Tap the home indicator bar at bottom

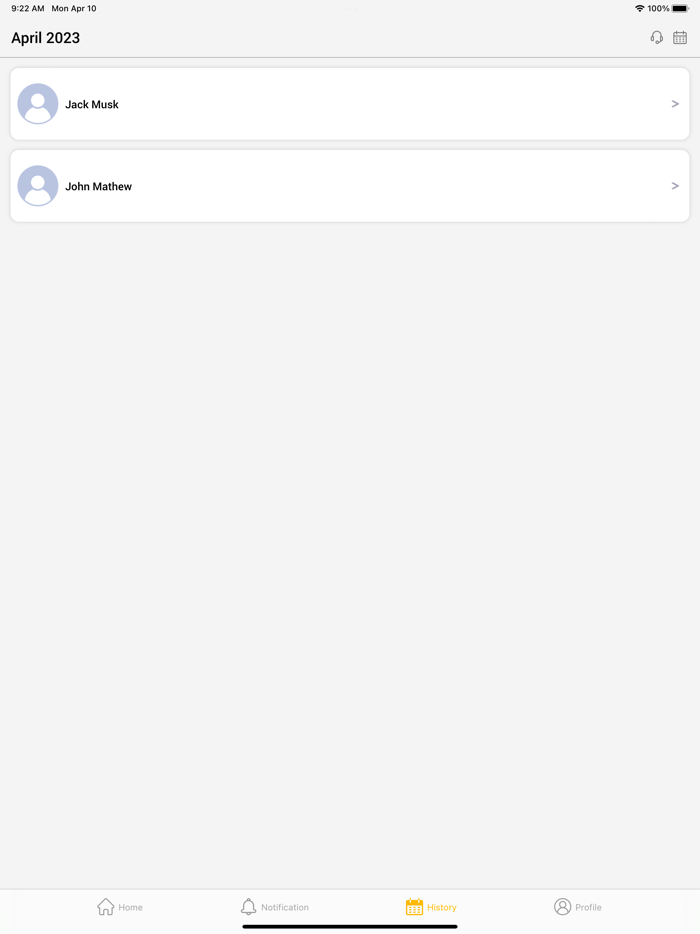click(350, 926)
